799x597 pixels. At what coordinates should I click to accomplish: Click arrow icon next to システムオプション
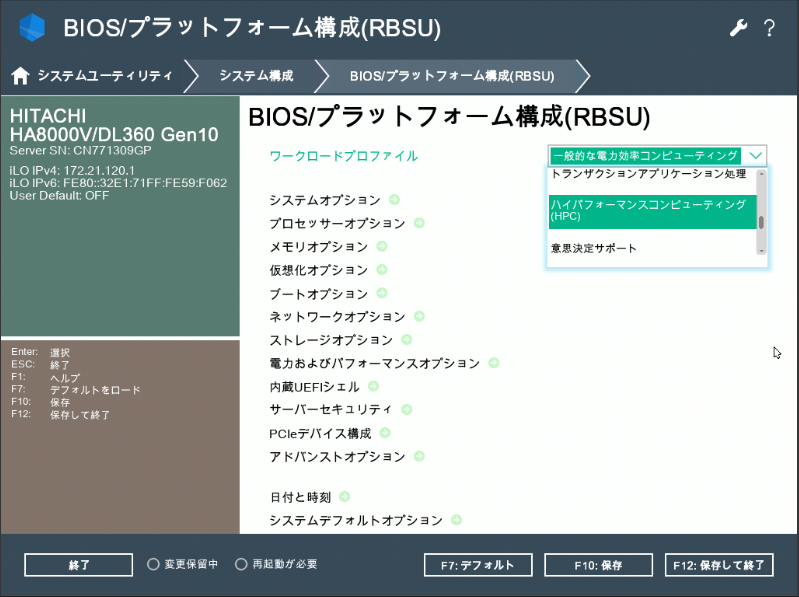point(394,199)
